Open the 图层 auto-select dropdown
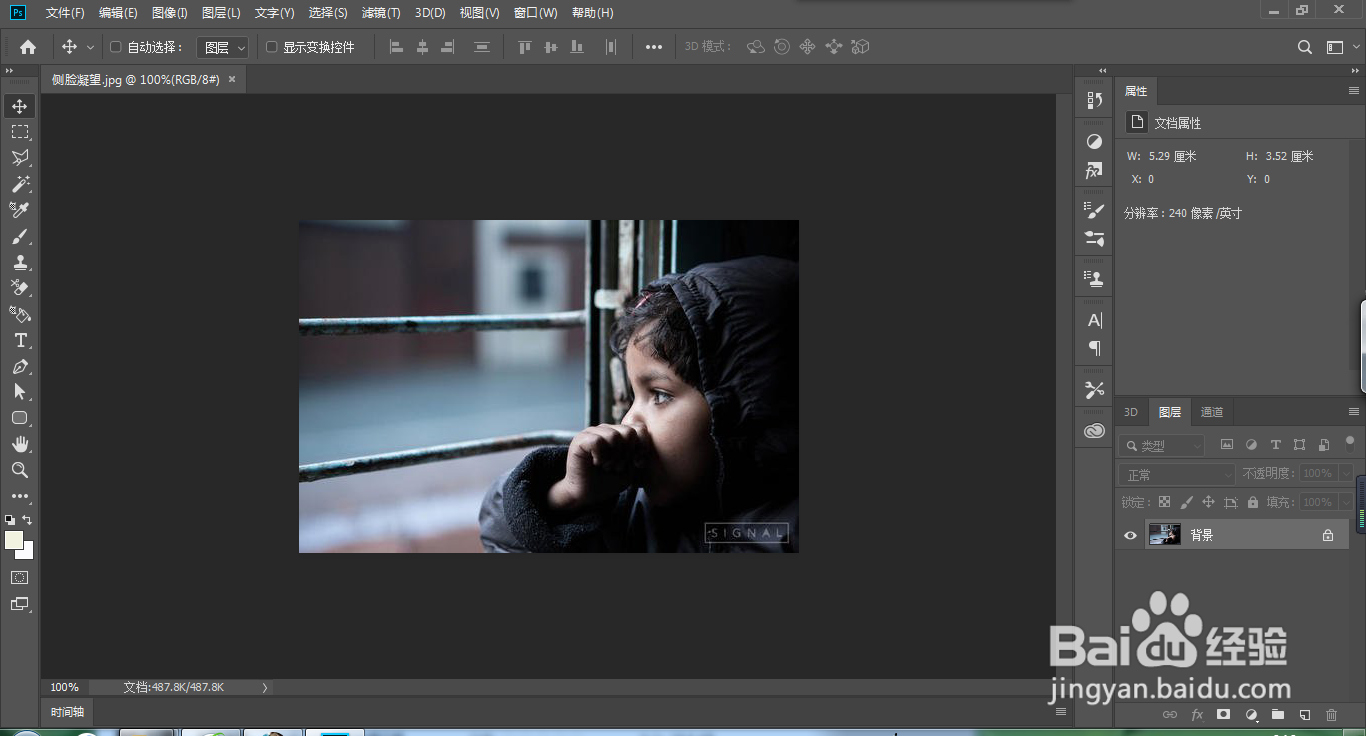Viewport: 1366px width, 736px height. (222, 47)
